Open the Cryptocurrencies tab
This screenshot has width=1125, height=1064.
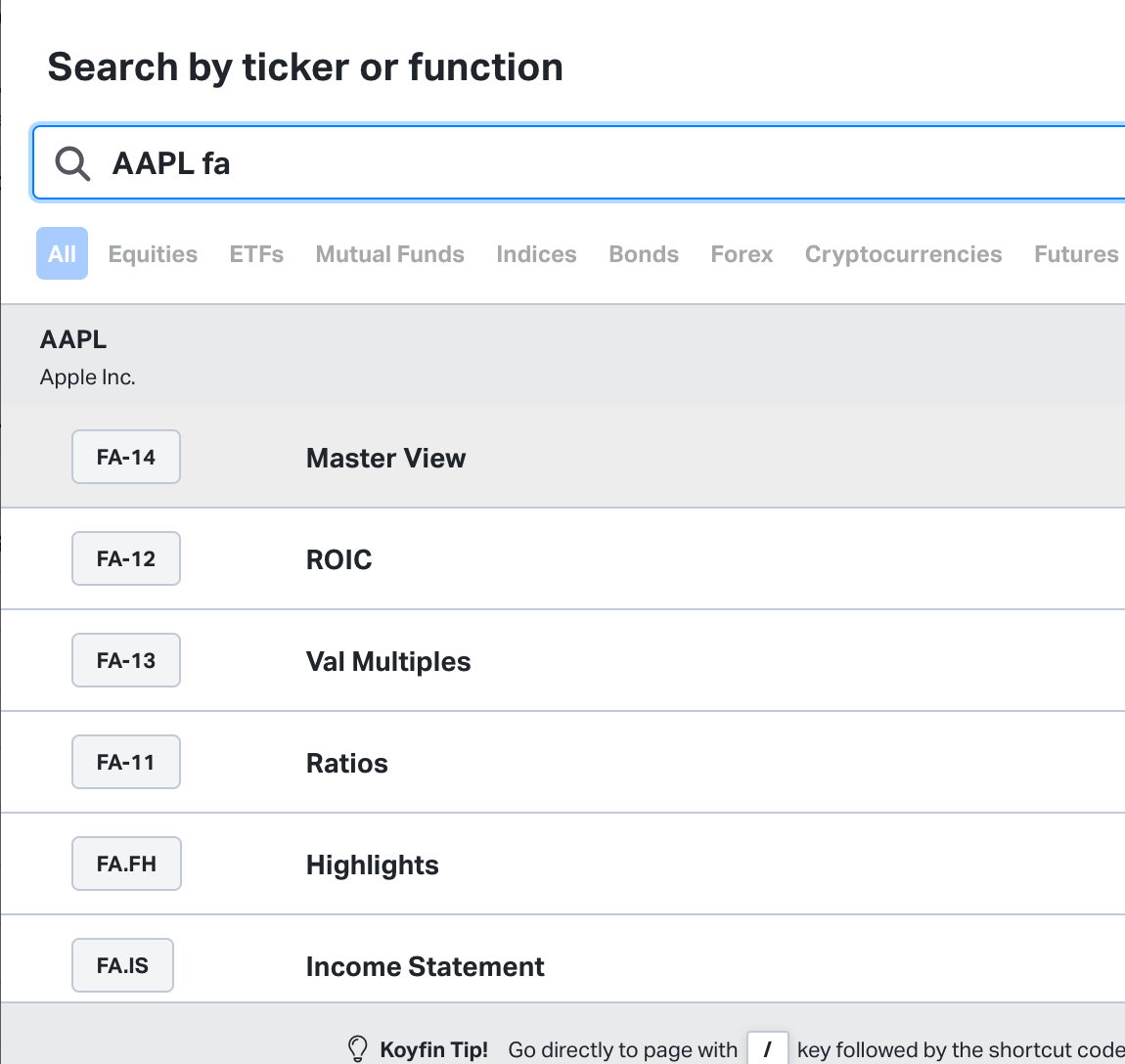point(903,254)
